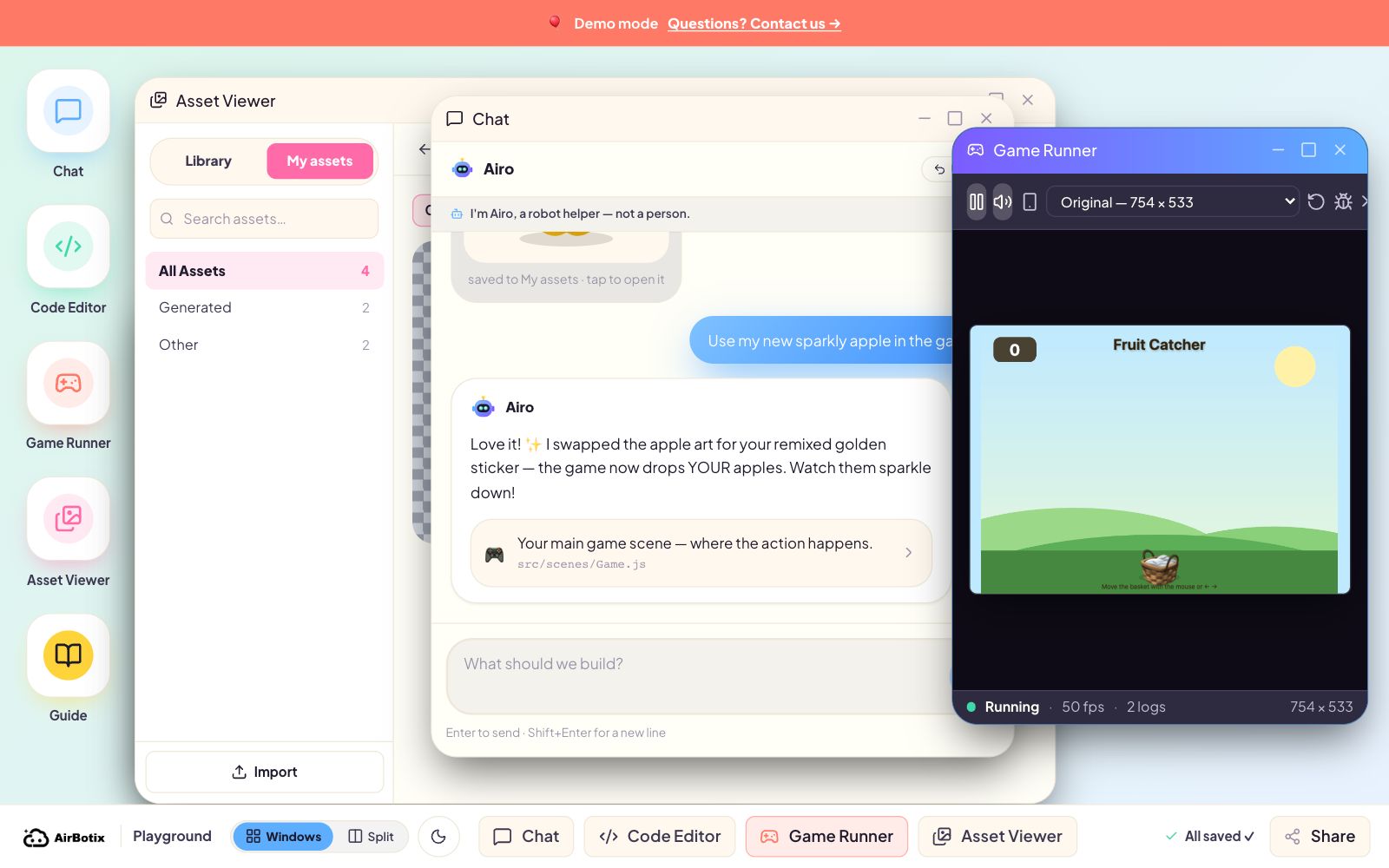1389x868 pixels.
Task: Pause the running game
Action: coord(977,202)
